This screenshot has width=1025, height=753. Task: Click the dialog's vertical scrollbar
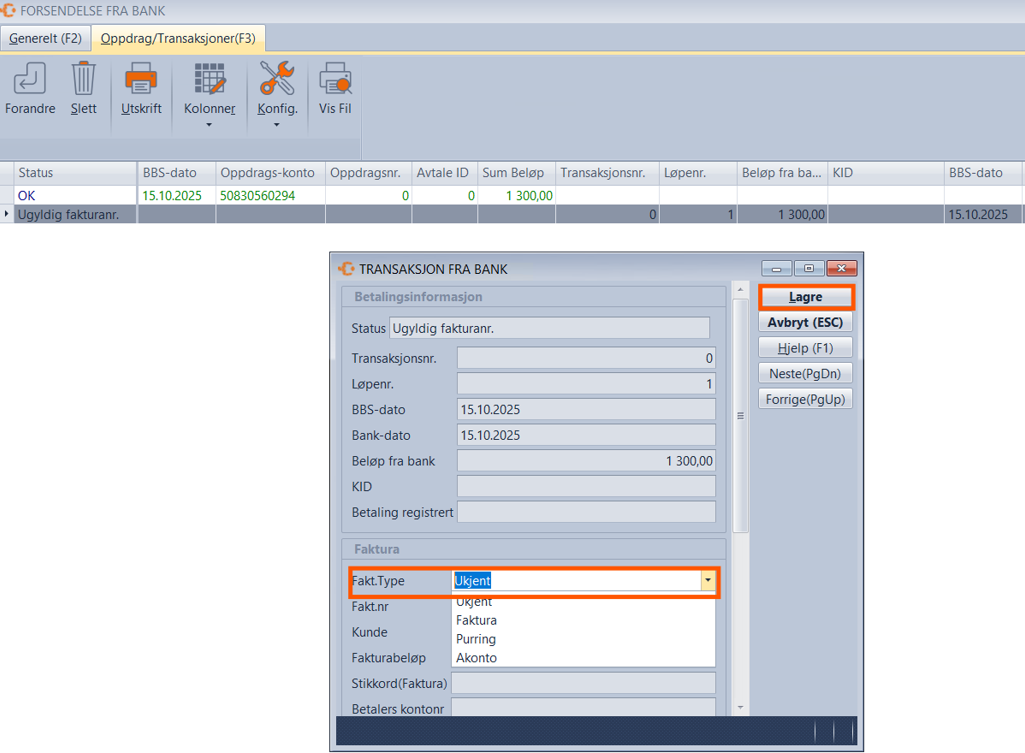point(740,415)
